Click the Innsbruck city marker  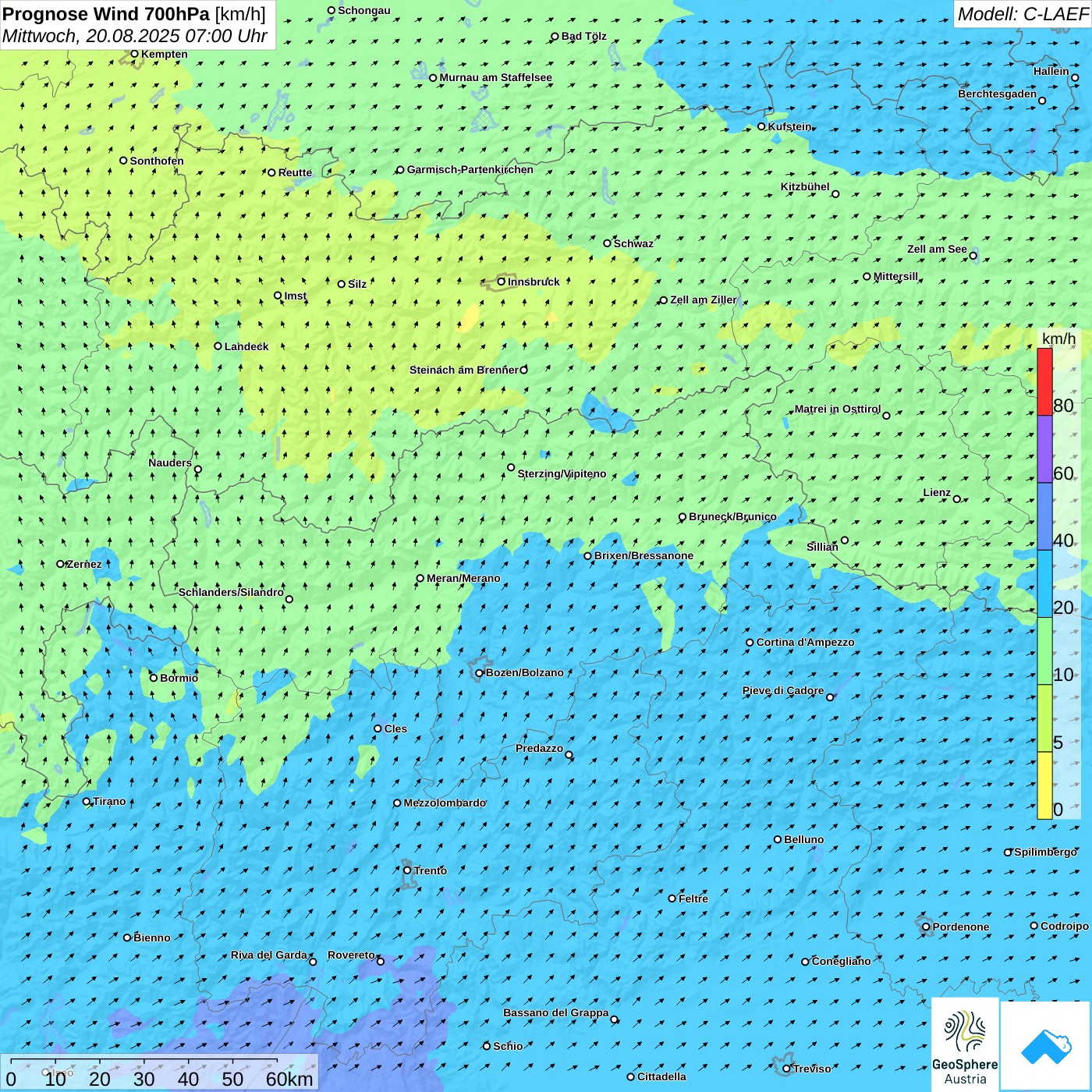click(502, 282)
